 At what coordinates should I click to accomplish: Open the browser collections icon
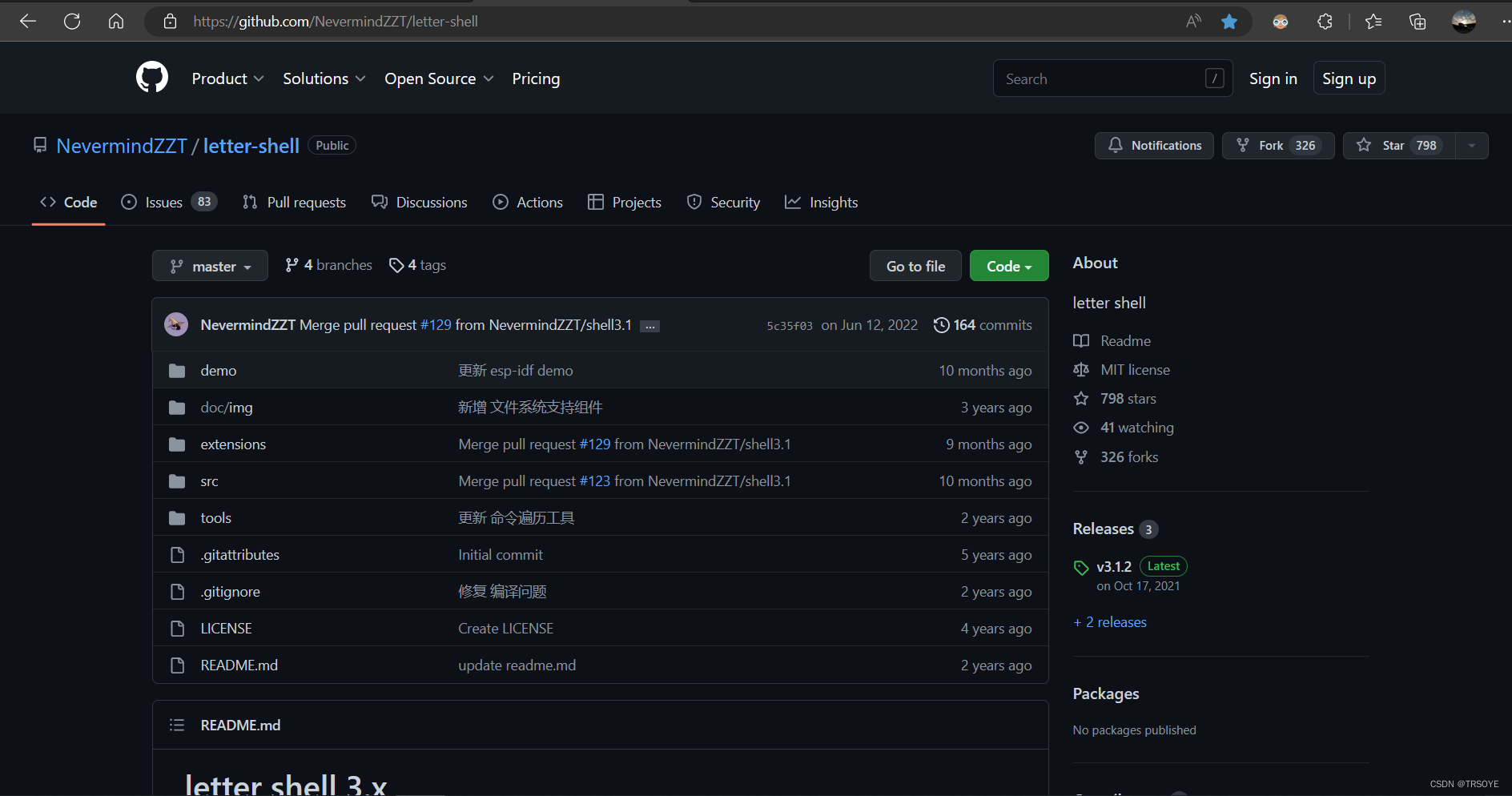point(1417,22)
